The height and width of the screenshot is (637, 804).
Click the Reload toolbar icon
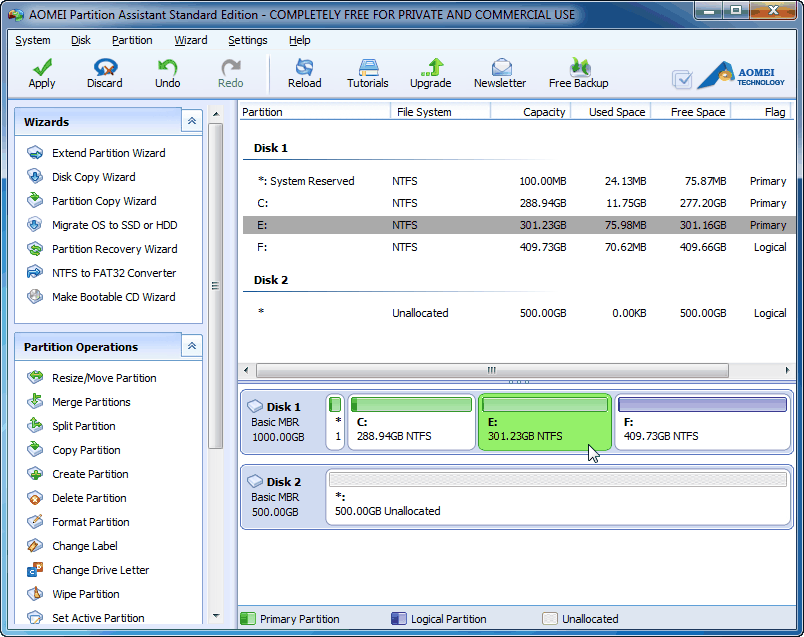pyautogui.click(x=305, y=68)
